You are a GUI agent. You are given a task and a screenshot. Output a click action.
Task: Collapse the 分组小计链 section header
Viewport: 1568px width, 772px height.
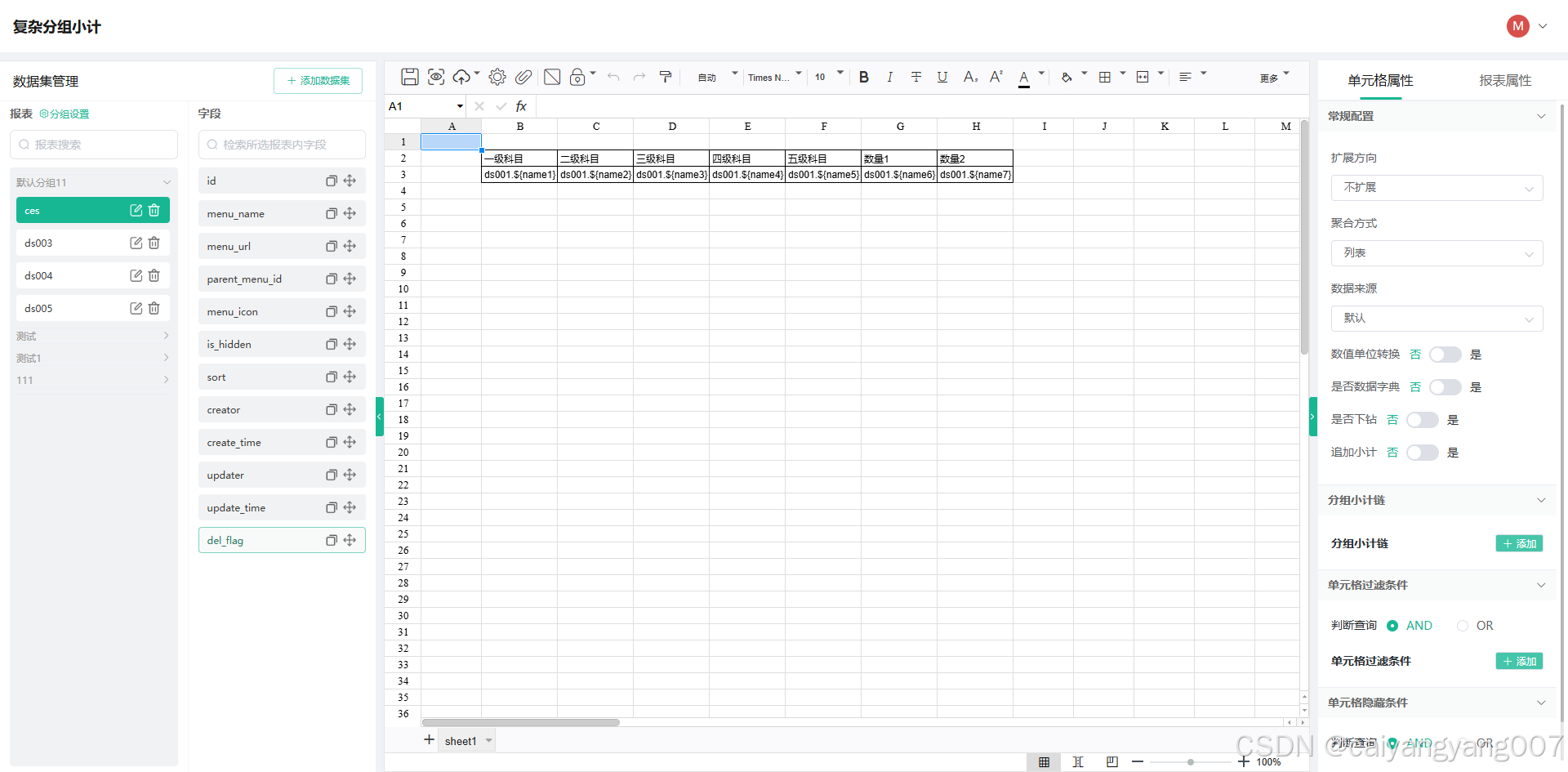point(1437,500)
